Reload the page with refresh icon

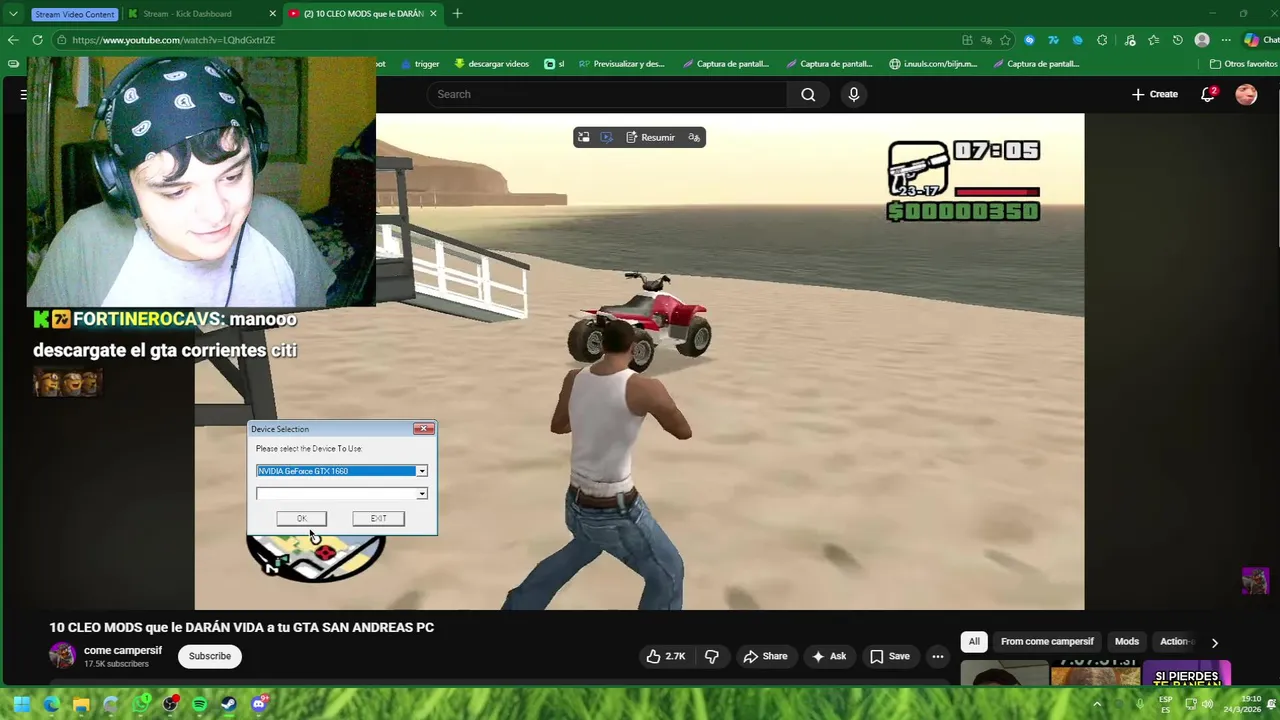point(37,40)
